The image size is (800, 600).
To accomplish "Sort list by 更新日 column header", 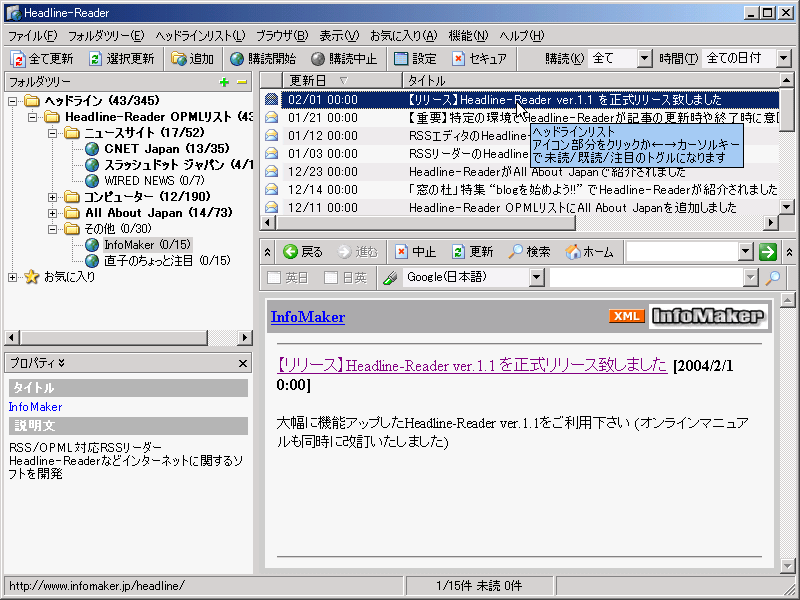I will coord(342,81).
